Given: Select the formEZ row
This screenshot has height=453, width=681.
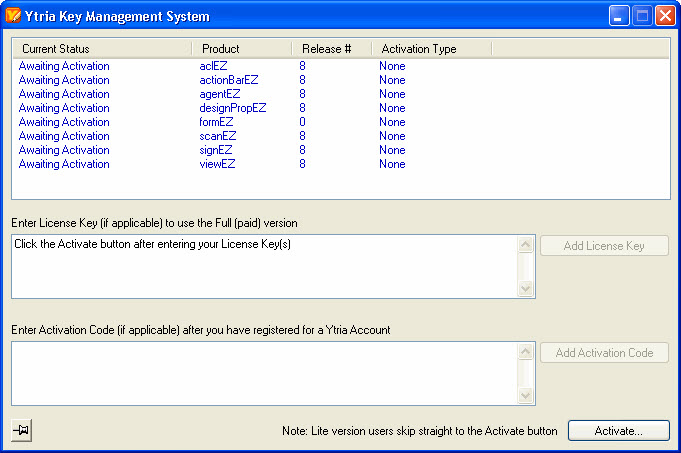Looking at the screenshot, I should point(216,122).
